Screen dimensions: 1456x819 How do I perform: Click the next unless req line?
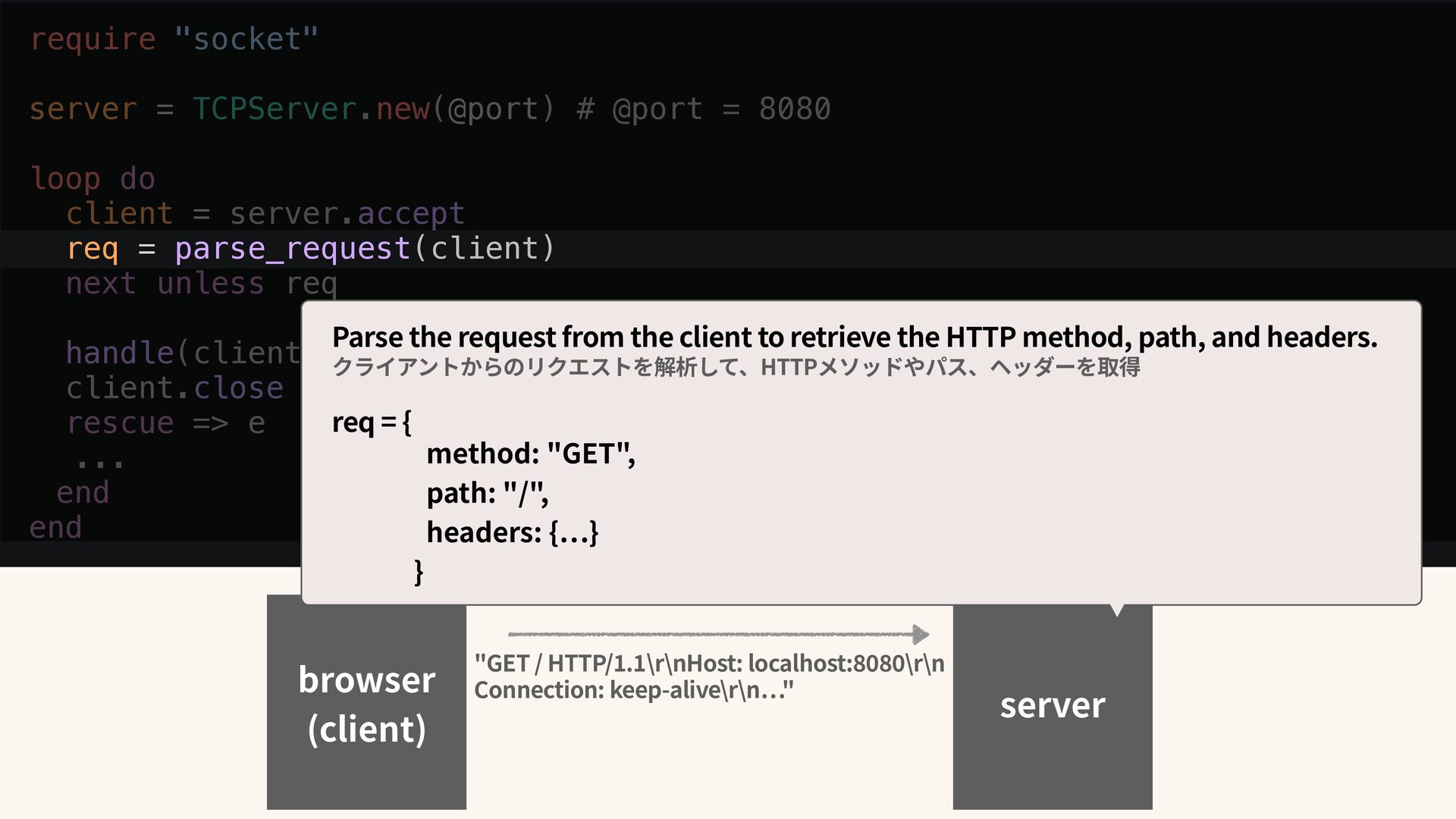201,284
